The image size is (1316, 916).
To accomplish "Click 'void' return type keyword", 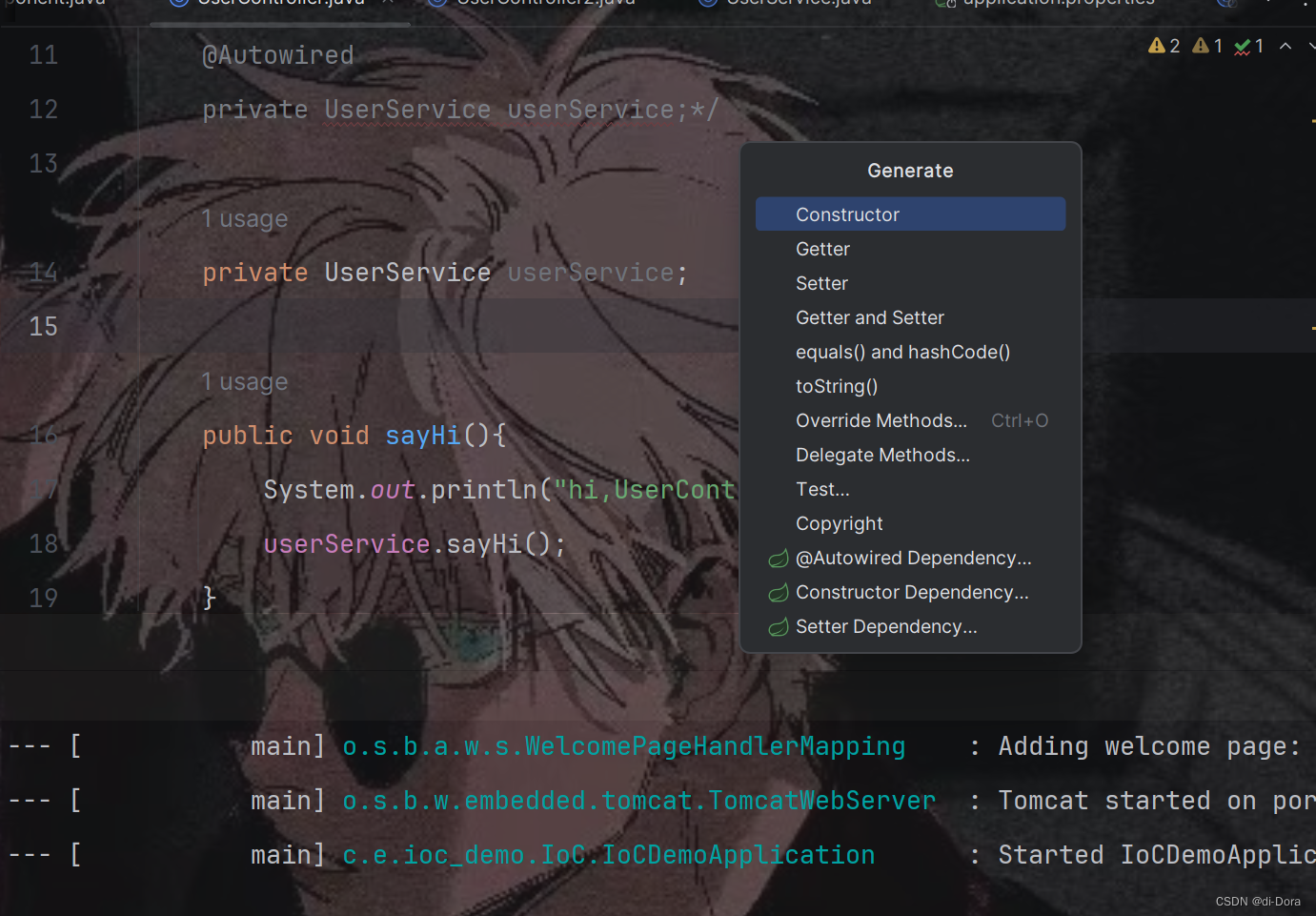I will point(339,436).
